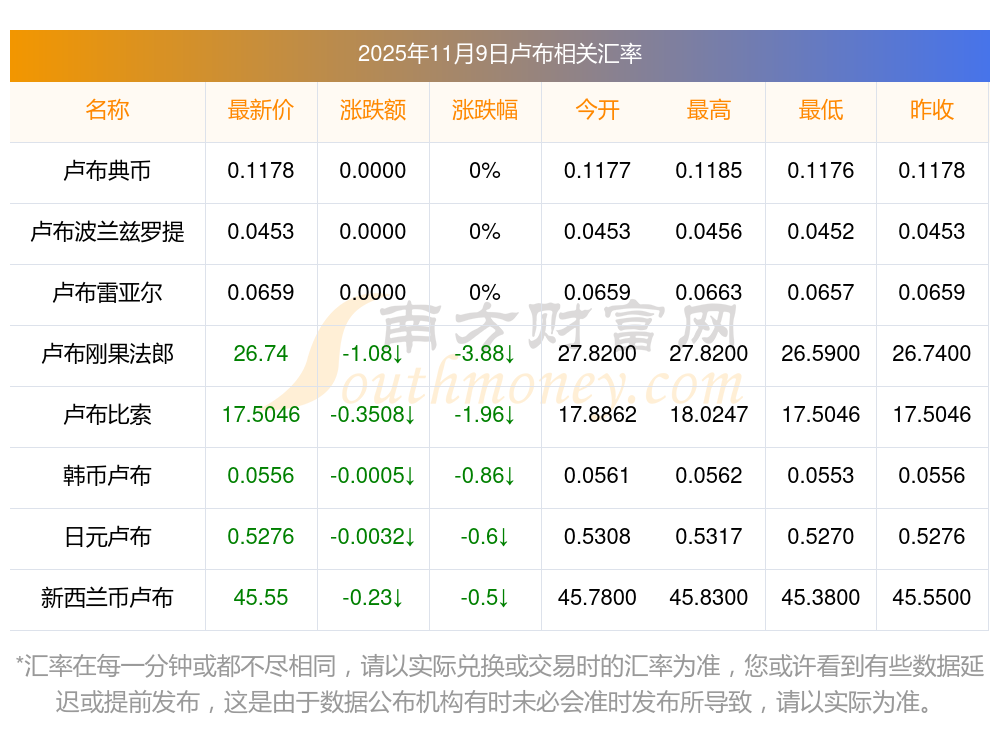
Task: Click 新西兰币卢布 opening value 45.7800
Action: click(597, 598)
